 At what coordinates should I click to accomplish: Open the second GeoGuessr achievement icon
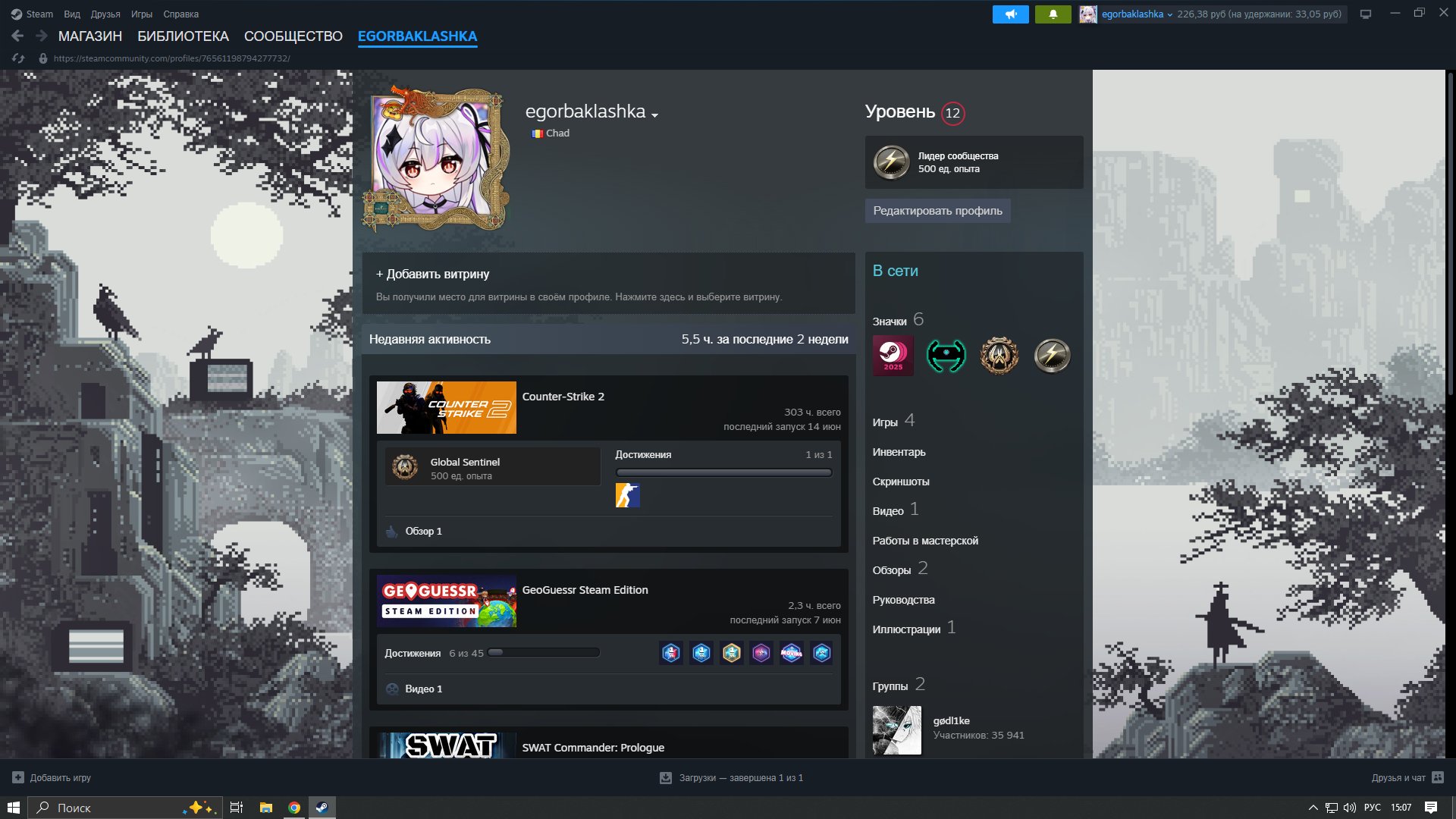coord(701,653)
